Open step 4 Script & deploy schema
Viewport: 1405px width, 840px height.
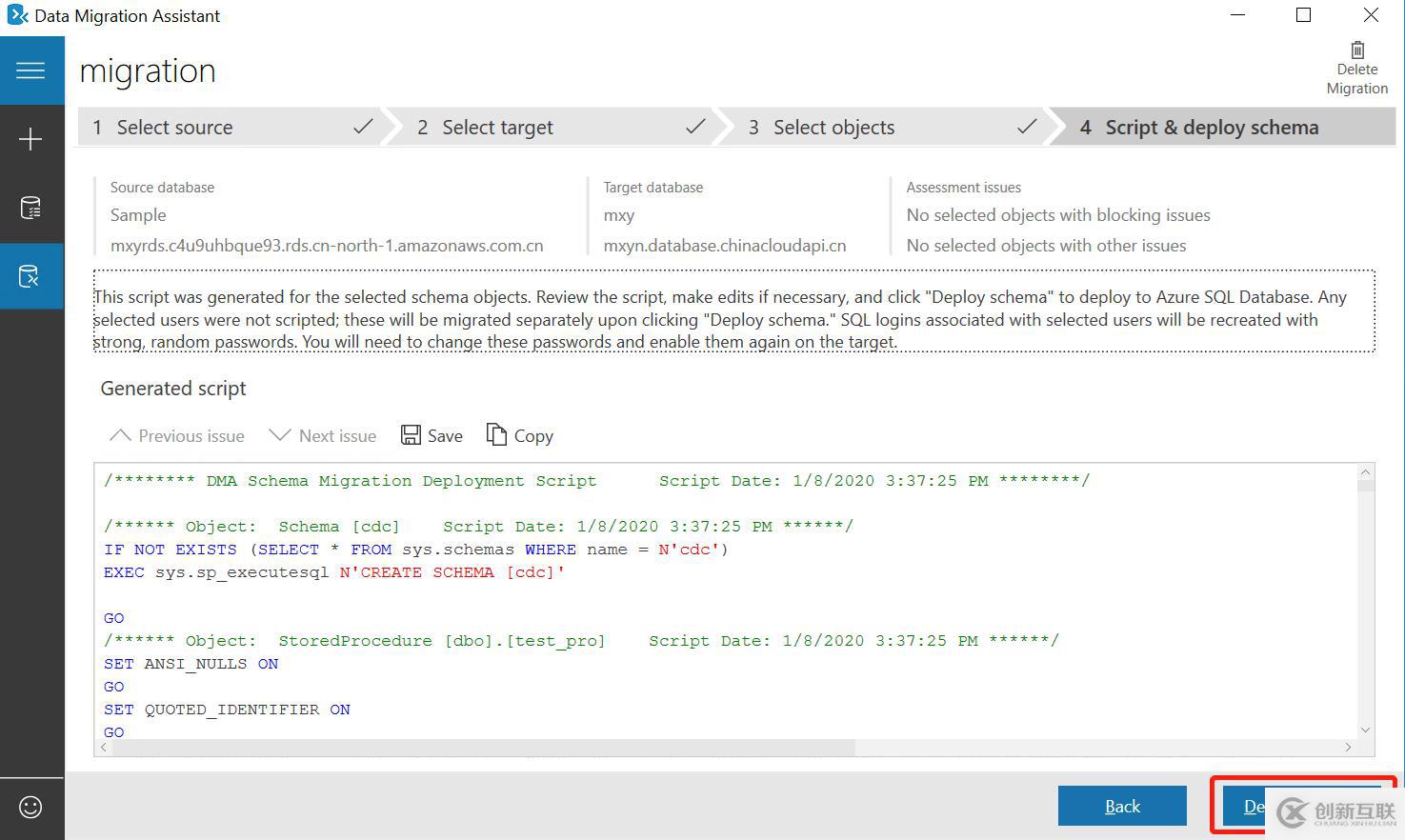click(1228, 127)
